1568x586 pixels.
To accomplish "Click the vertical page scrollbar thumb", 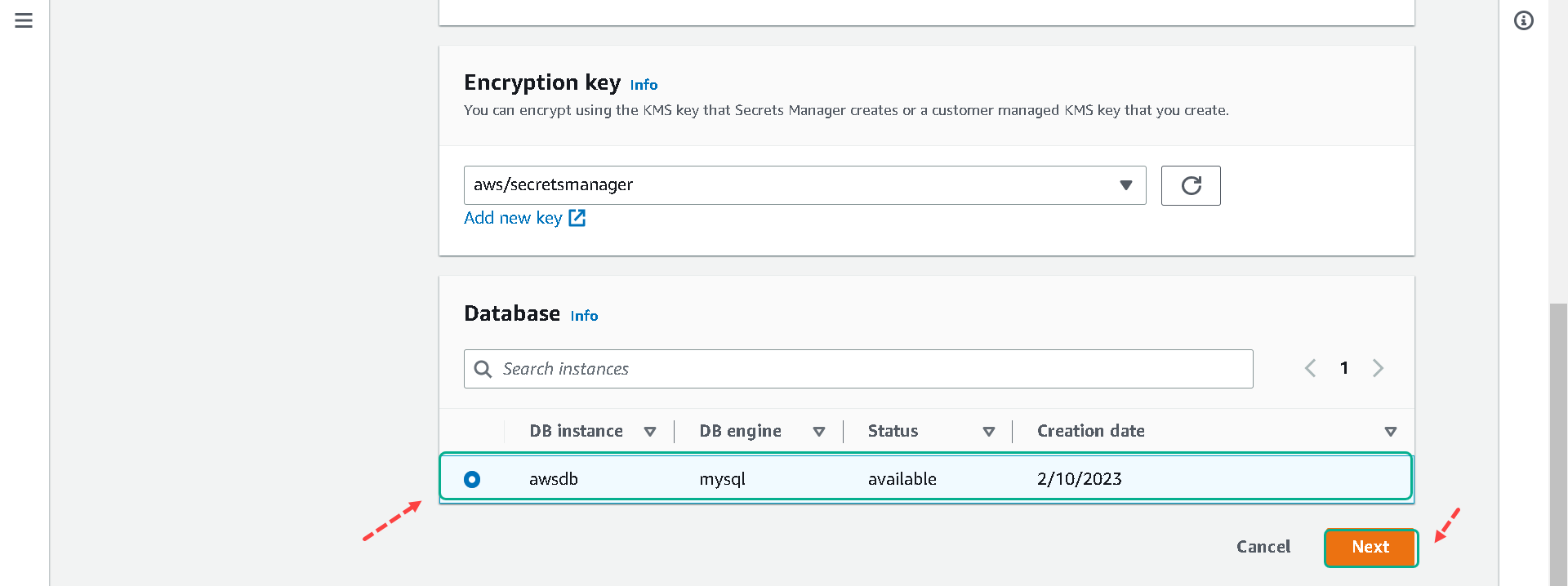I will click(1558, 445).
